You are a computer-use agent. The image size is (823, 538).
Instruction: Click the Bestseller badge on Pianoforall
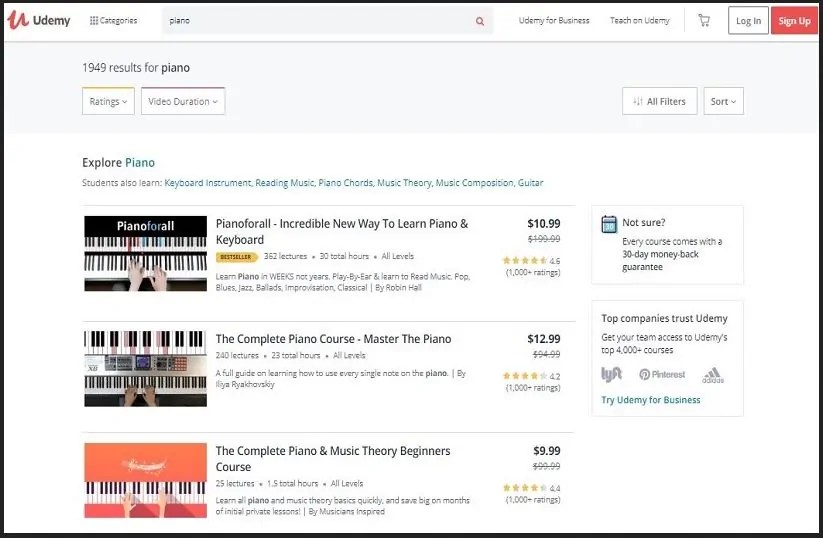click(237, 257)
